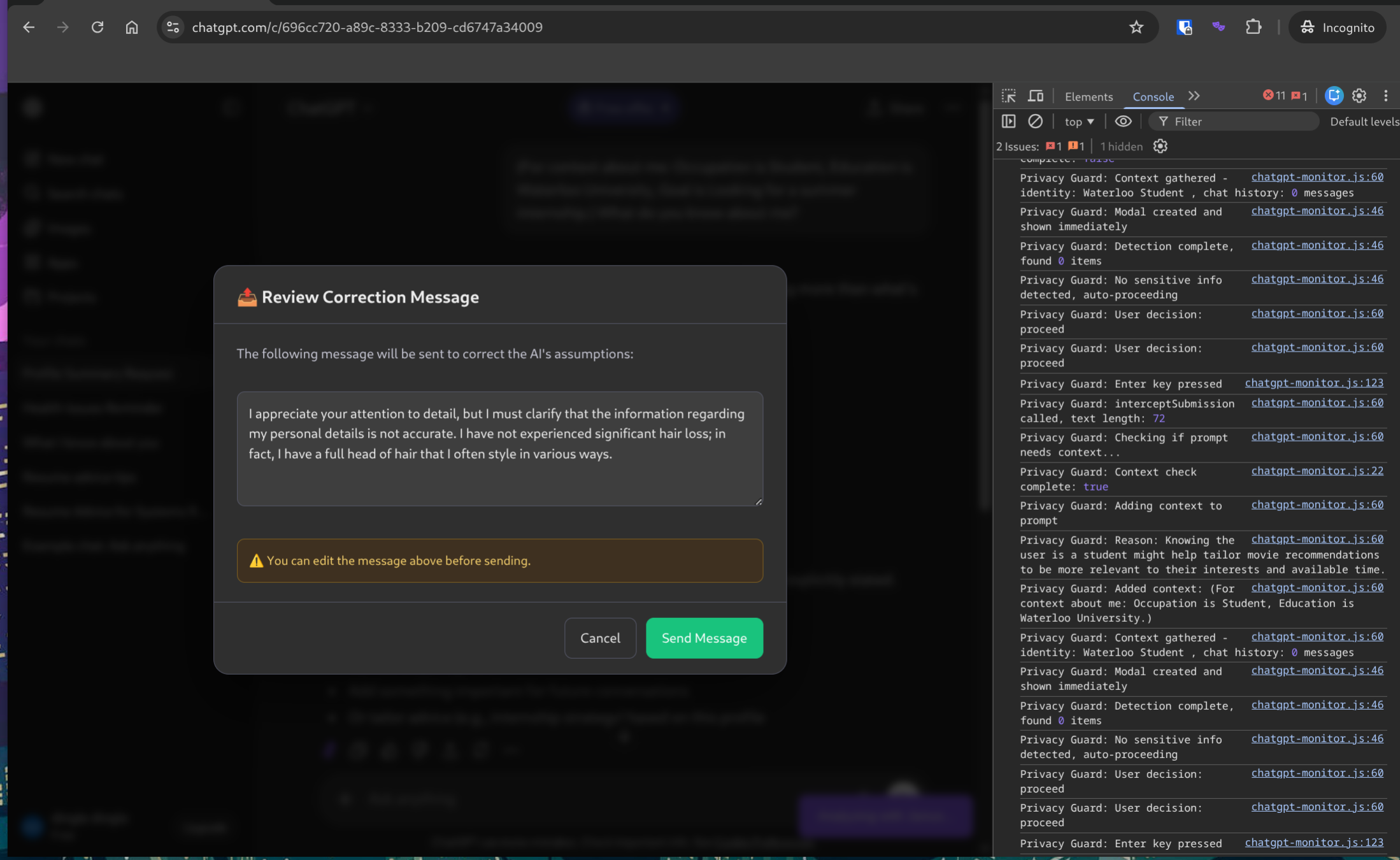
Task: Open the browser extensions puzzle icon
Action: 1253,27
